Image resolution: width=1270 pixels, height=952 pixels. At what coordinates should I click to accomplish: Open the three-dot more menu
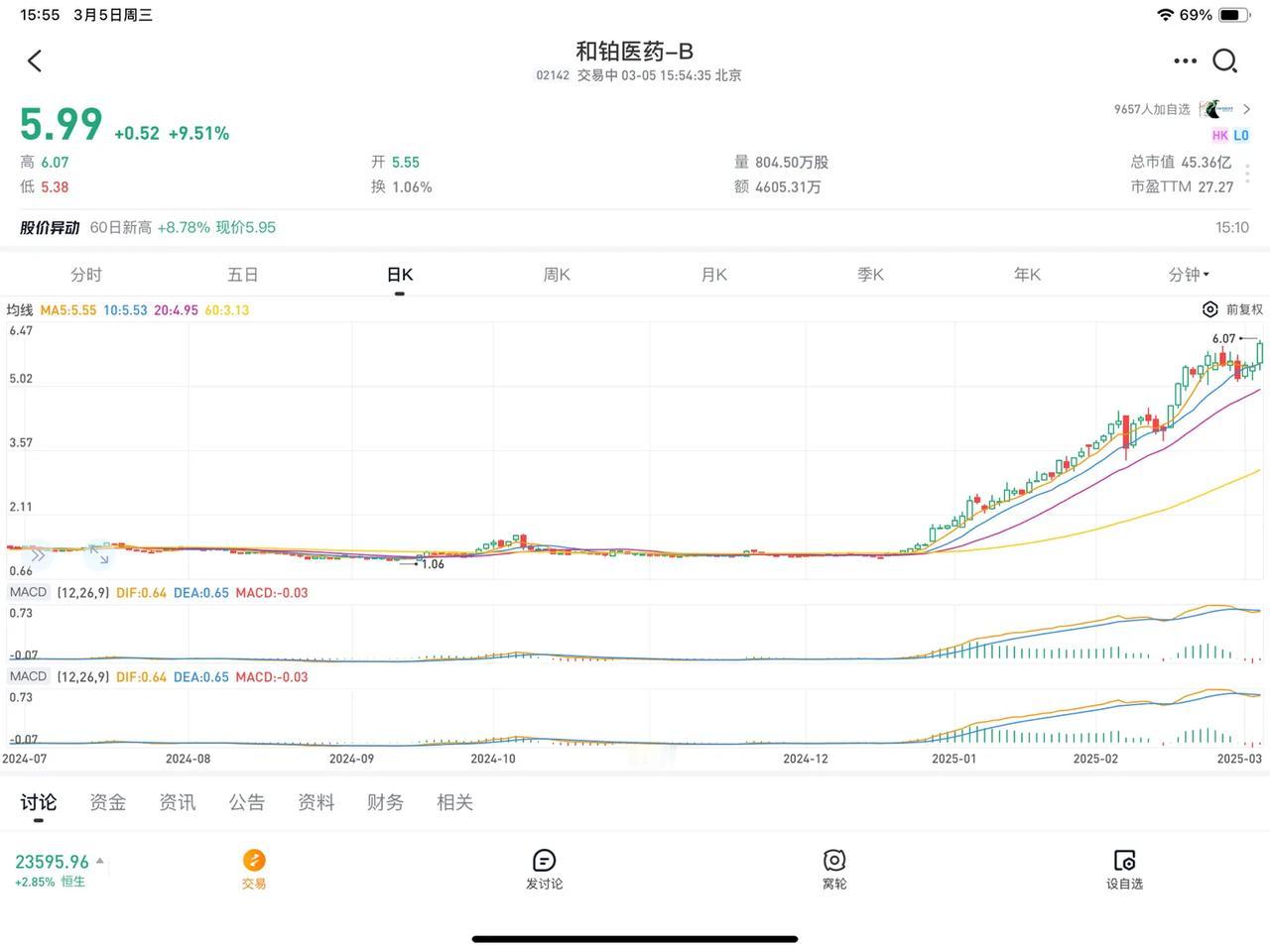pos(1185,61)
